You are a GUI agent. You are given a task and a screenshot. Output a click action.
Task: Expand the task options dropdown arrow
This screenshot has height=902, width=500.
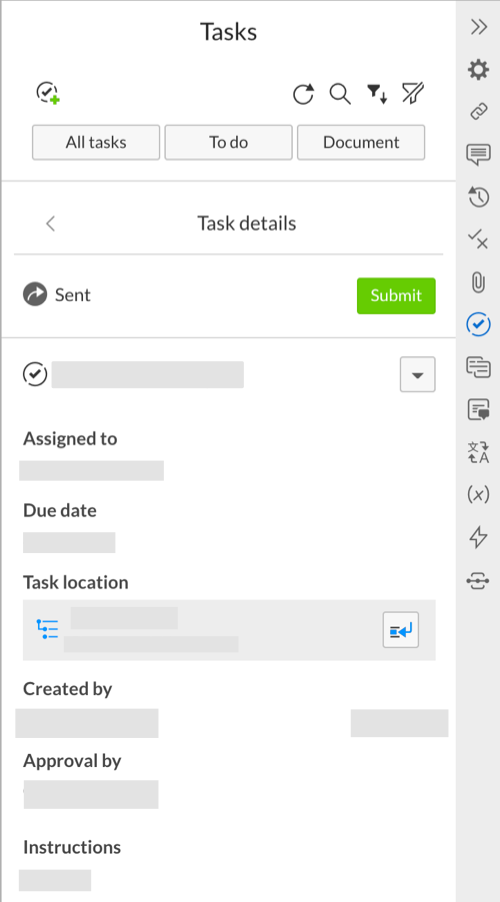point(418,374)
